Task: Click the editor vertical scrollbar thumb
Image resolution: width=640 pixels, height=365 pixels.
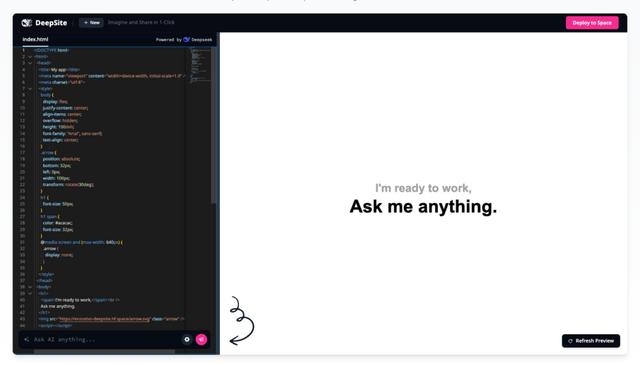Action: 213,125
